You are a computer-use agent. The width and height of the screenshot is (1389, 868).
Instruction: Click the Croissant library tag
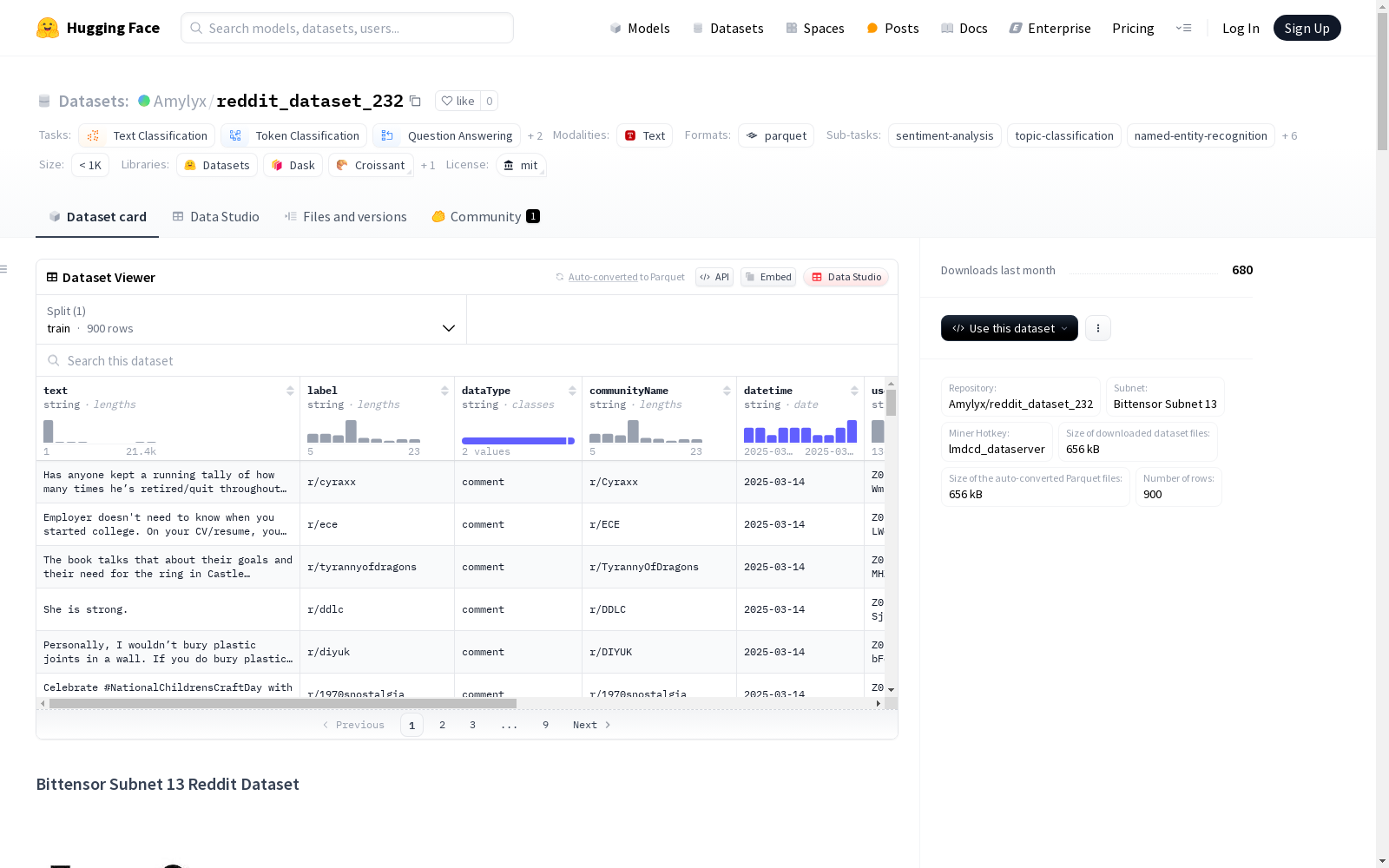point(371,165)
